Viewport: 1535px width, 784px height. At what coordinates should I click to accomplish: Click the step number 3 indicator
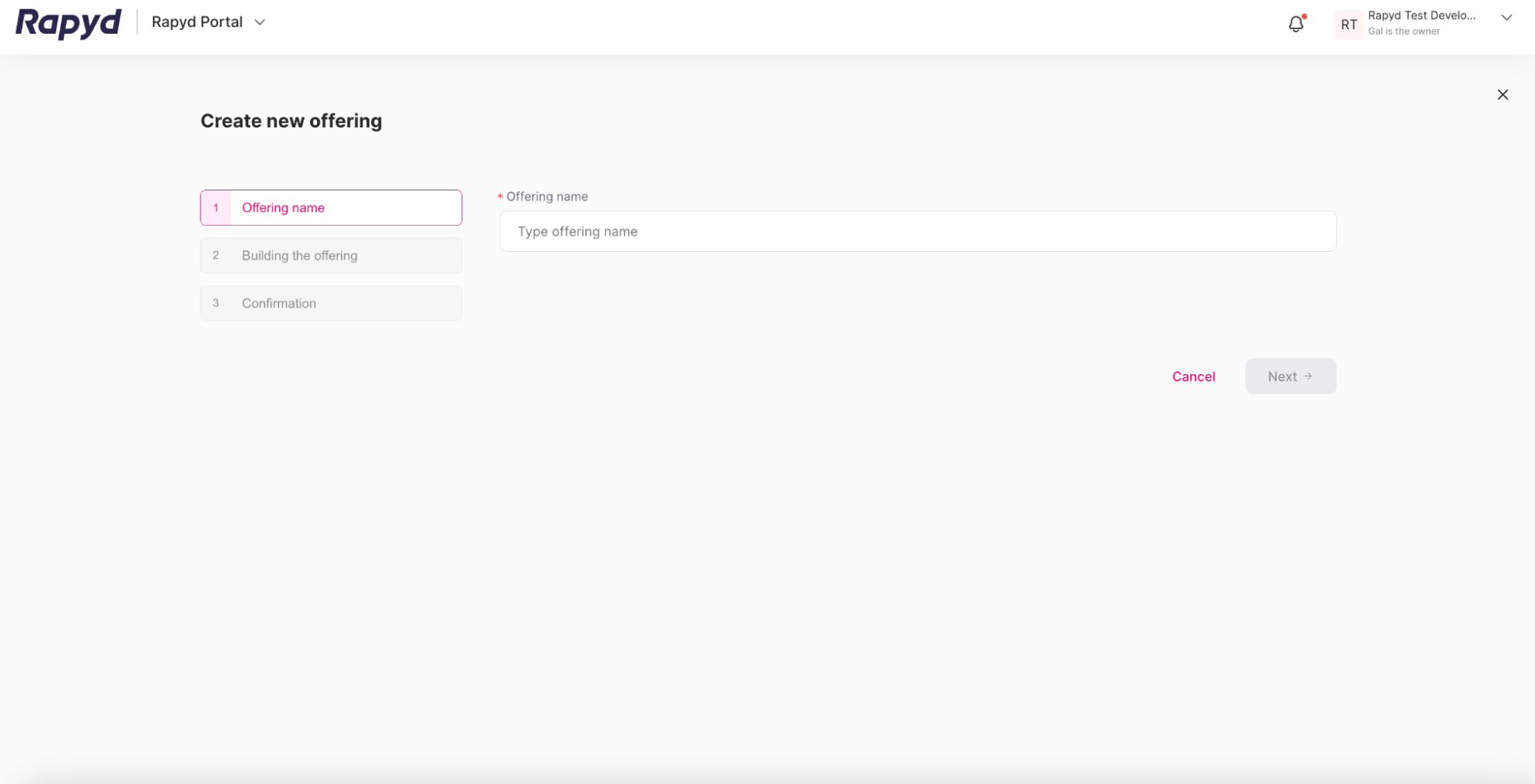[x=216, y=303]
